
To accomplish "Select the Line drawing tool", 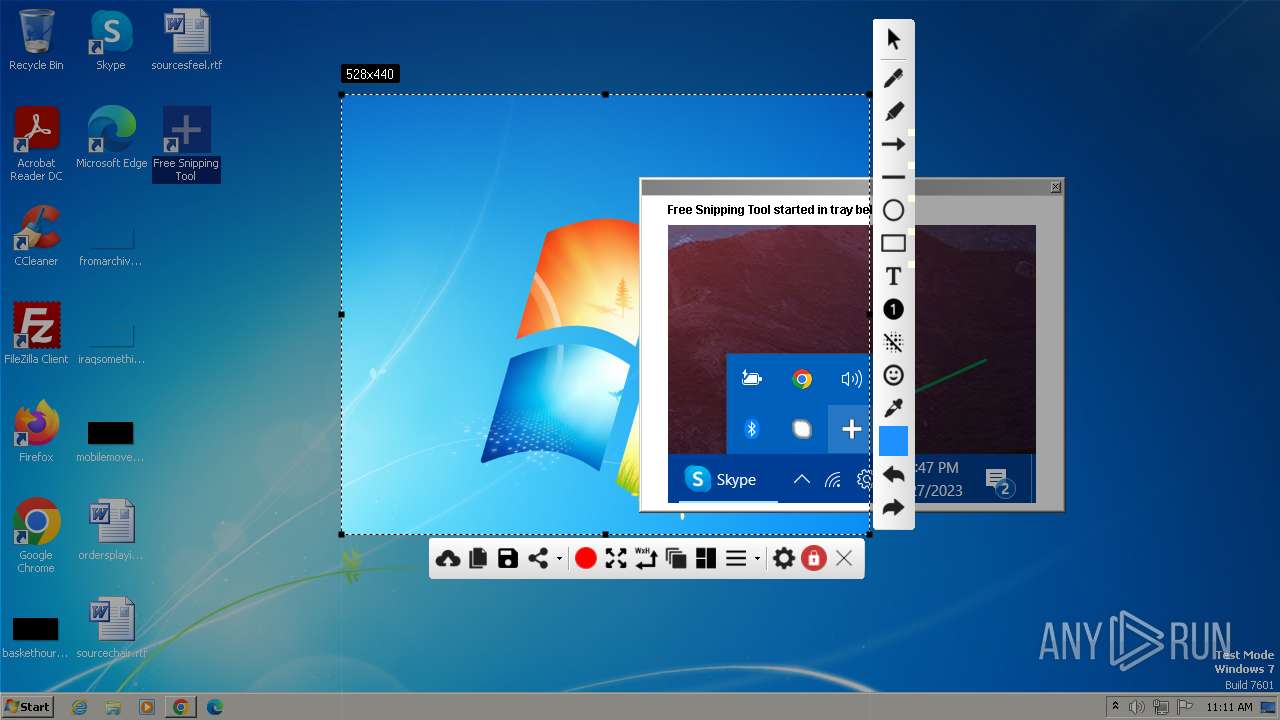I will click(x=893, y=177).
